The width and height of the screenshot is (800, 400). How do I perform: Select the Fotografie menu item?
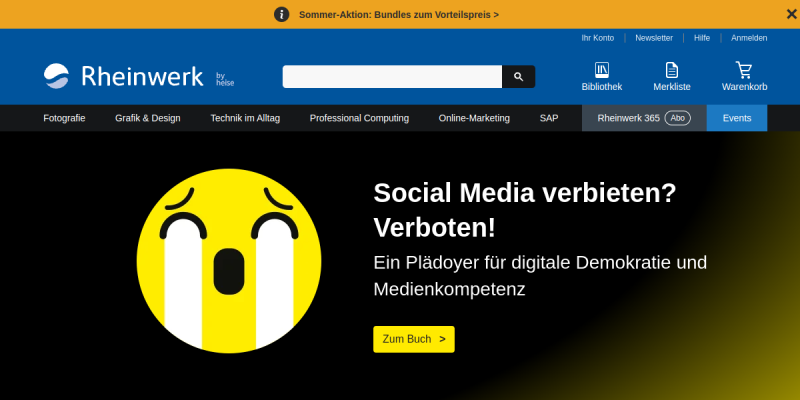point(64,118)
